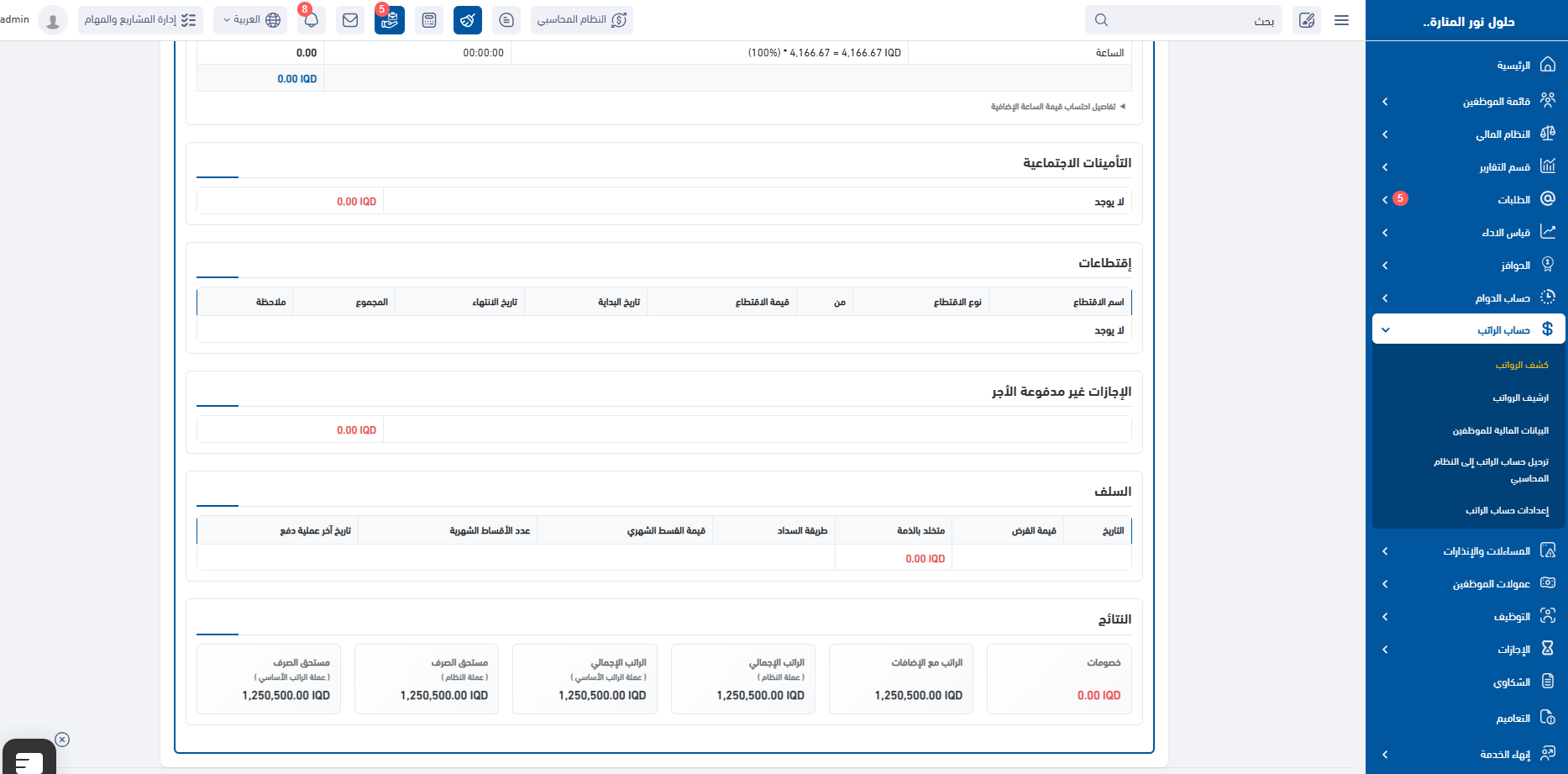Expand the قياس الاداء chevron
This screenshot has width=1568, height=774.
click(1385, 233)
